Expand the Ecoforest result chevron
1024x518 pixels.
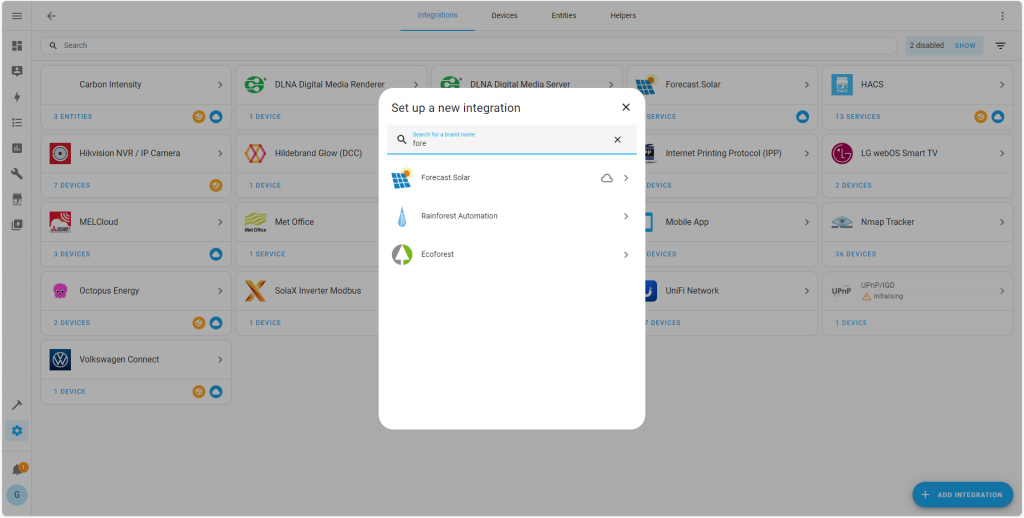pyautogui.click(x=626, y=255)
